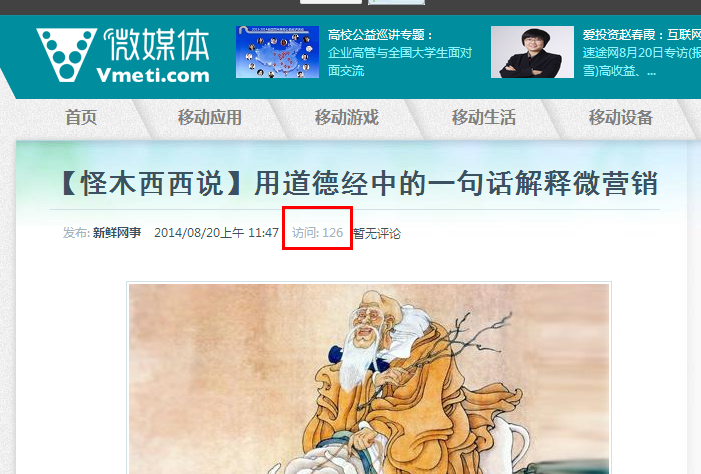This screenshot has height=474, width=701.
Task: Go to the 首页 navigation tab
Action: click(x=81, y=118)
